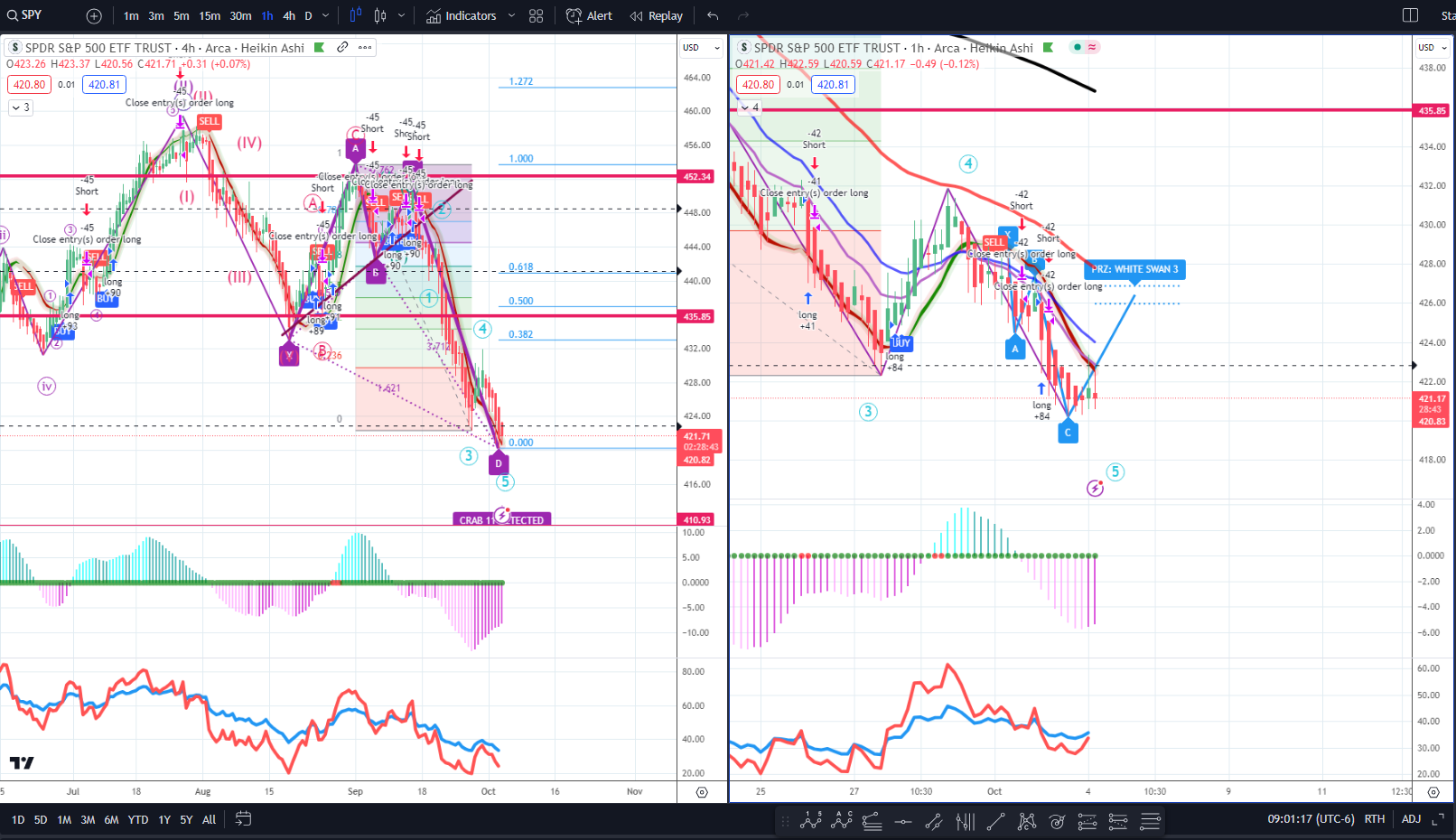Set the date range to YTD
This screenshot has height=840, width=1456.
[138, 820]
